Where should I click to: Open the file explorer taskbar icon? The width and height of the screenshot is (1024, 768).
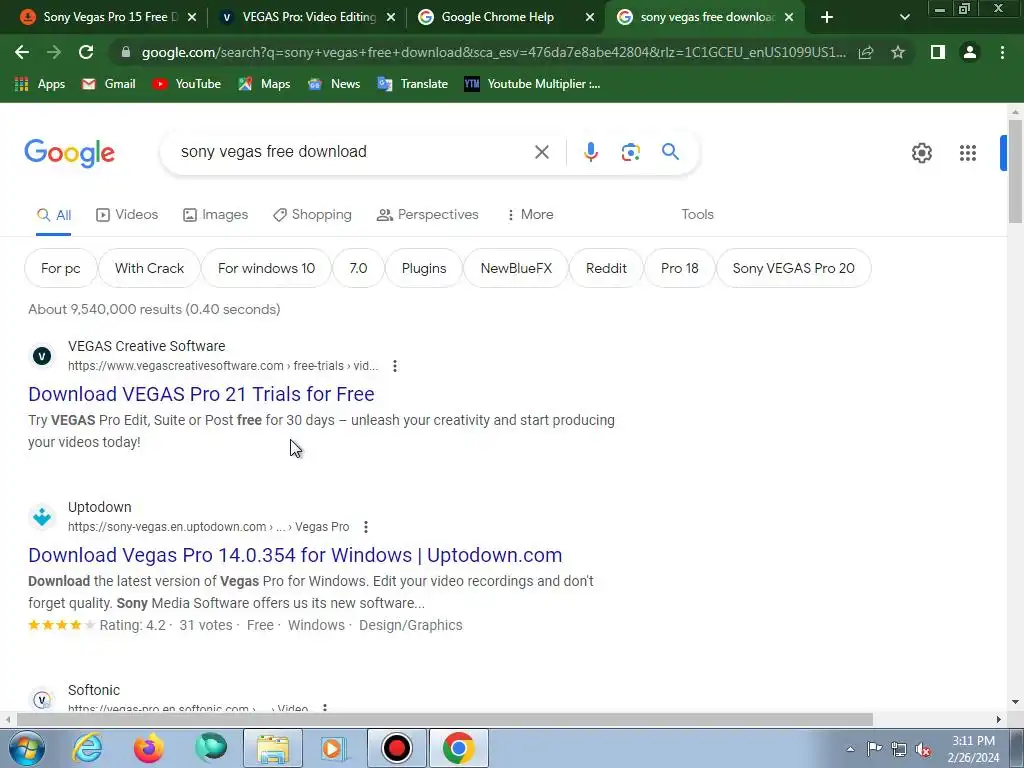273,748
